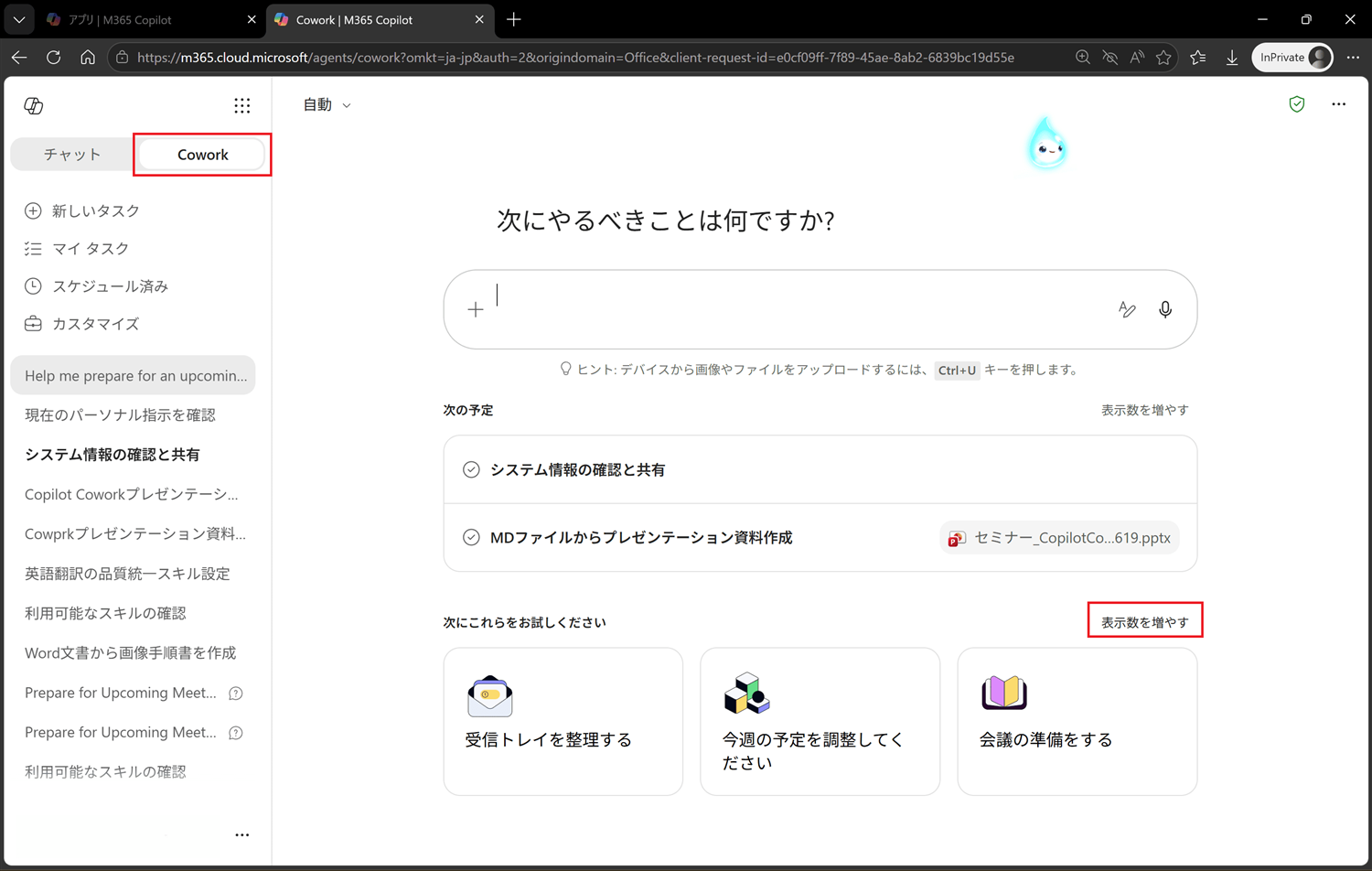Open the browser tab list chevron

18,19
